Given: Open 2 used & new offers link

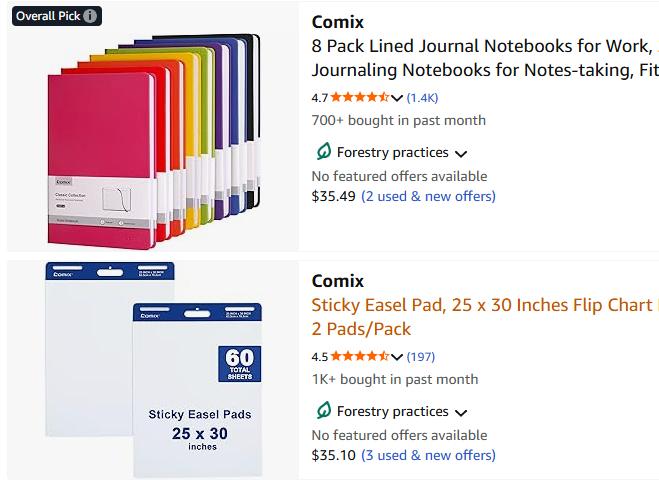Looking at the screenshot, I should click(x=428, y=196).
